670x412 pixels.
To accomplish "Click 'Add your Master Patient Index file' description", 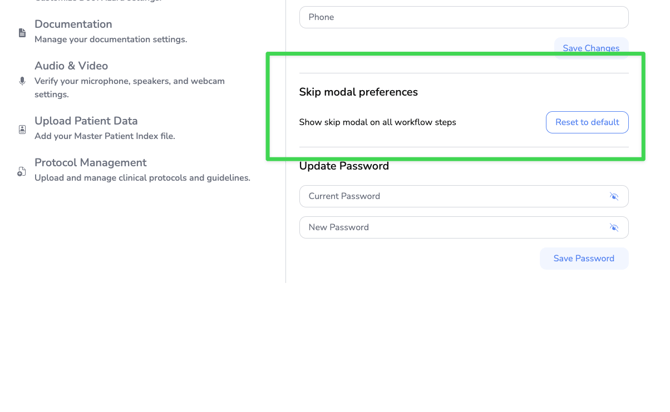I will click(104, 136).
